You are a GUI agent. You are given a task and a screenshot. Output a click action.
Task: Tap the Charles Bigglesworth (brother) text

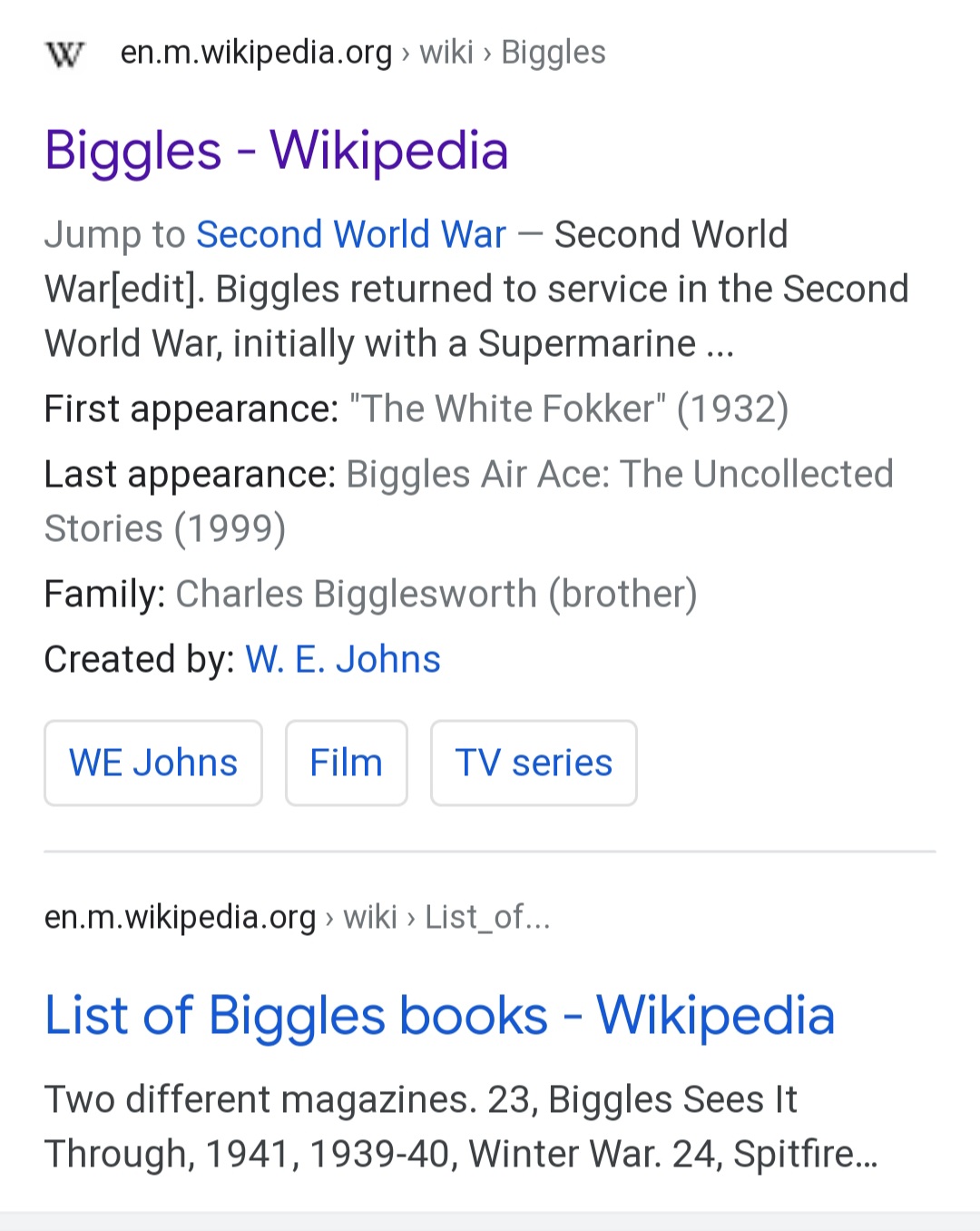point(436,594)
